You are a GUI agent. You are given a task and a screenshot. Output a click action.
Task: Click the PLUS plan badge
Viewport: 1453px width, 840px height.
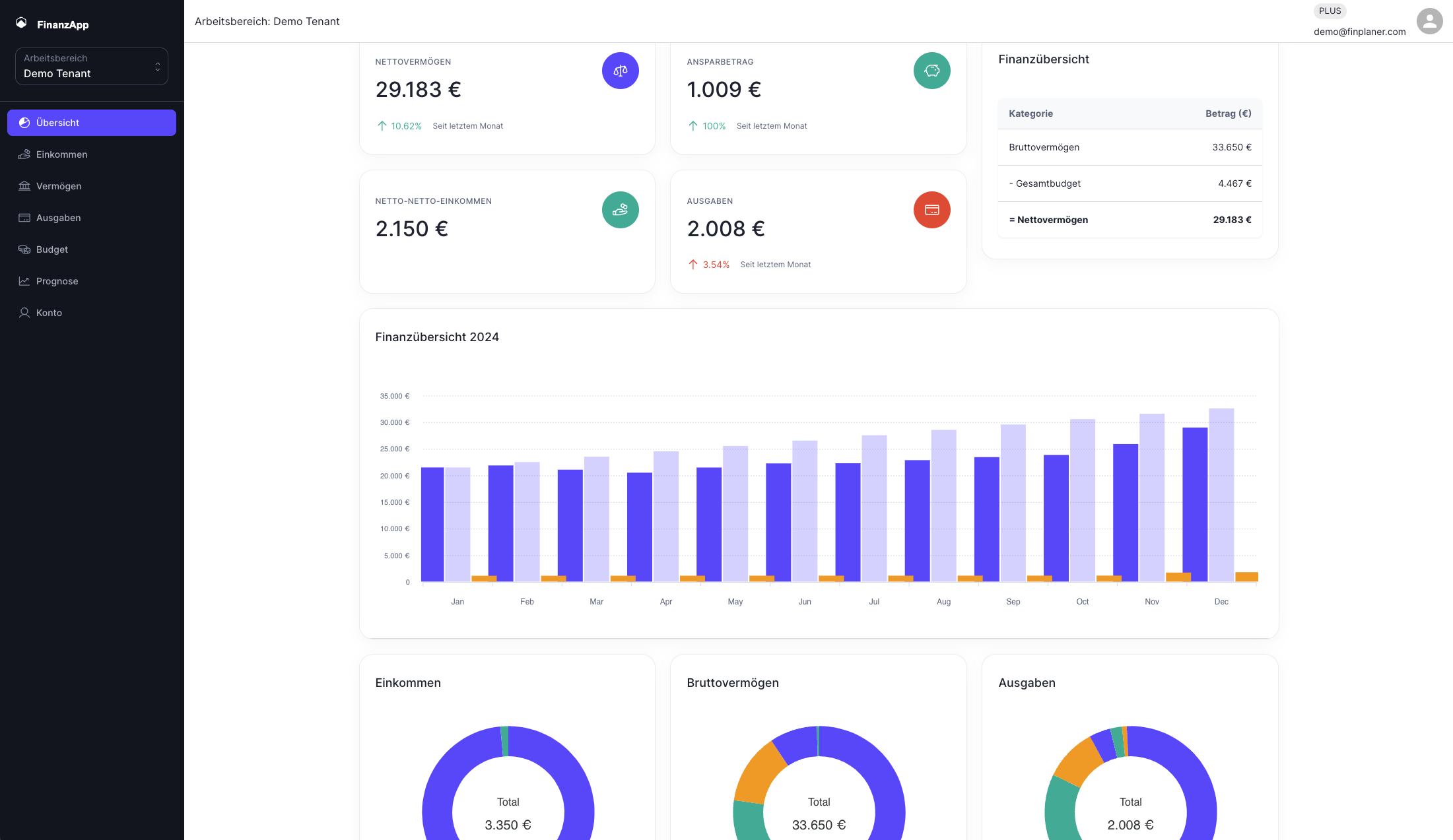(1330, 11)
